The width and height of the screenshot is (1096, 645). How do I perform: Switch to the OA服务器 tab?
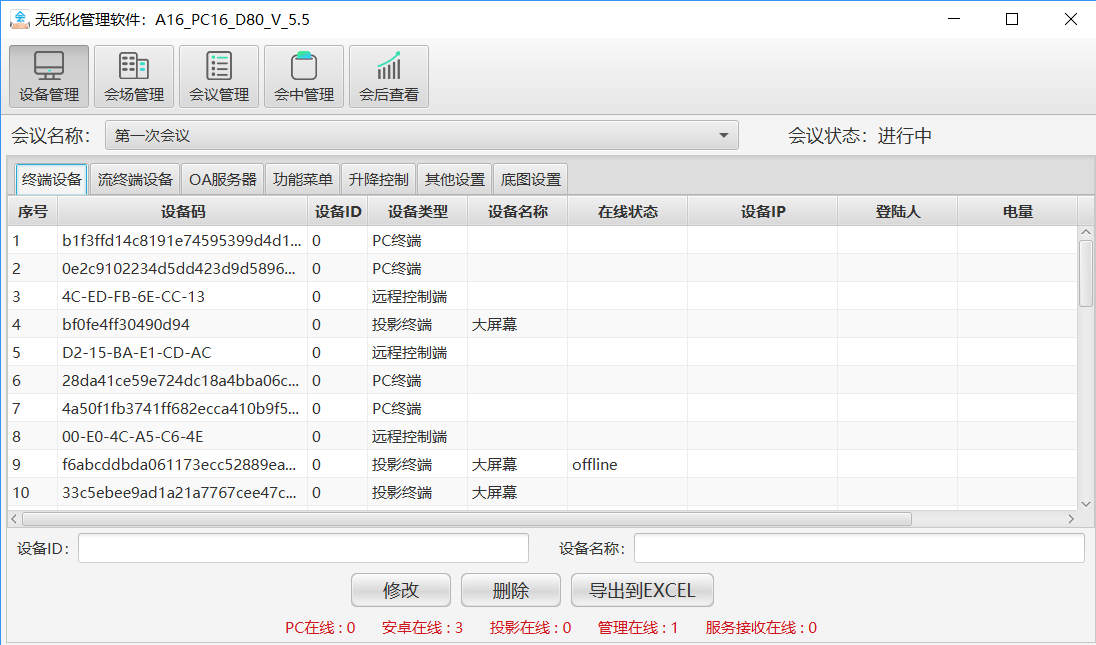pyautogui.click(x=222, y=180)
